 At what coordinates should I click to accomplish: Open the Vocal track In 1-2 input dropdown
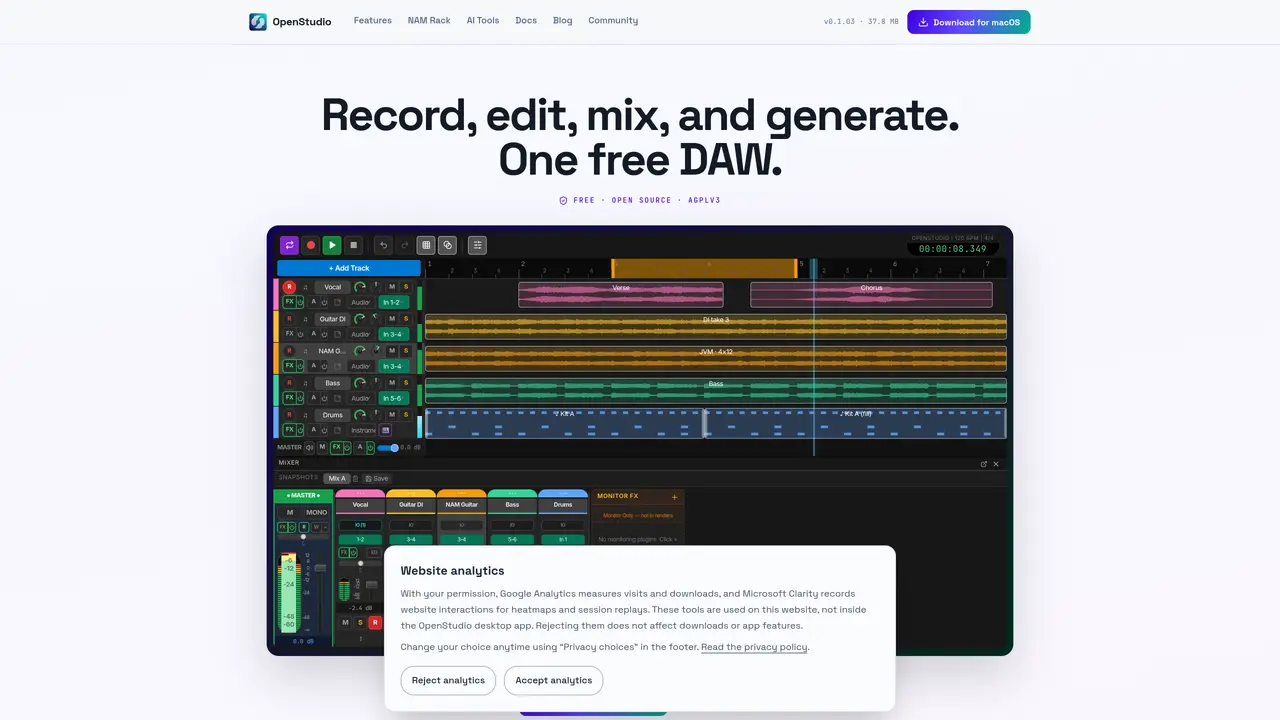[393, 302]
